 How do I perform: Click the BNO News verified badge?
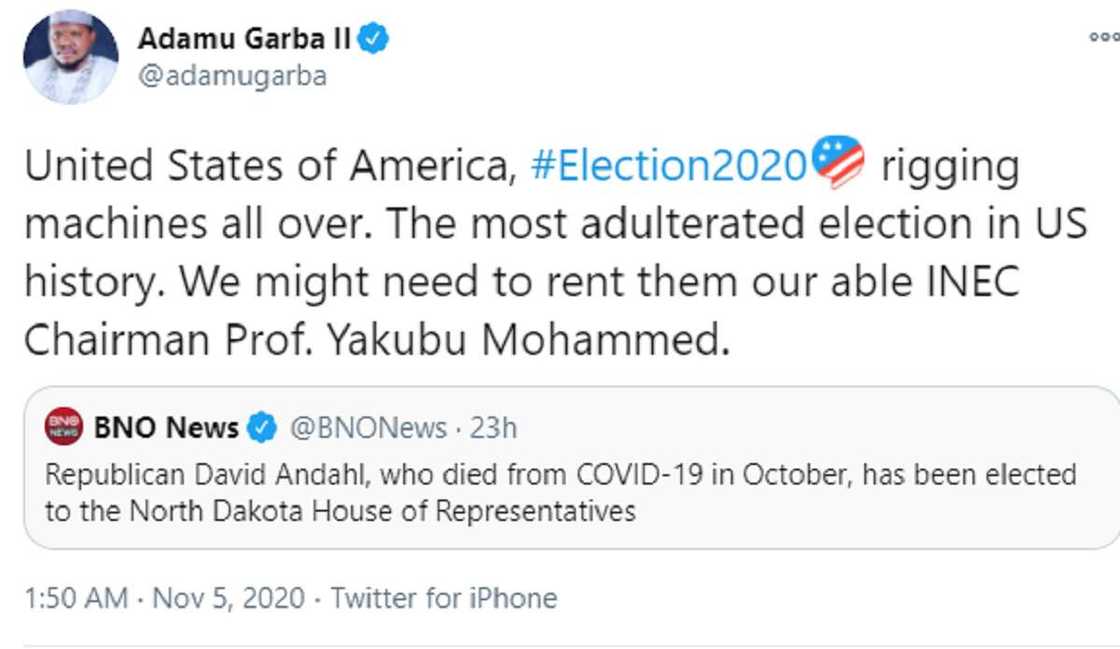click(263, 425)
